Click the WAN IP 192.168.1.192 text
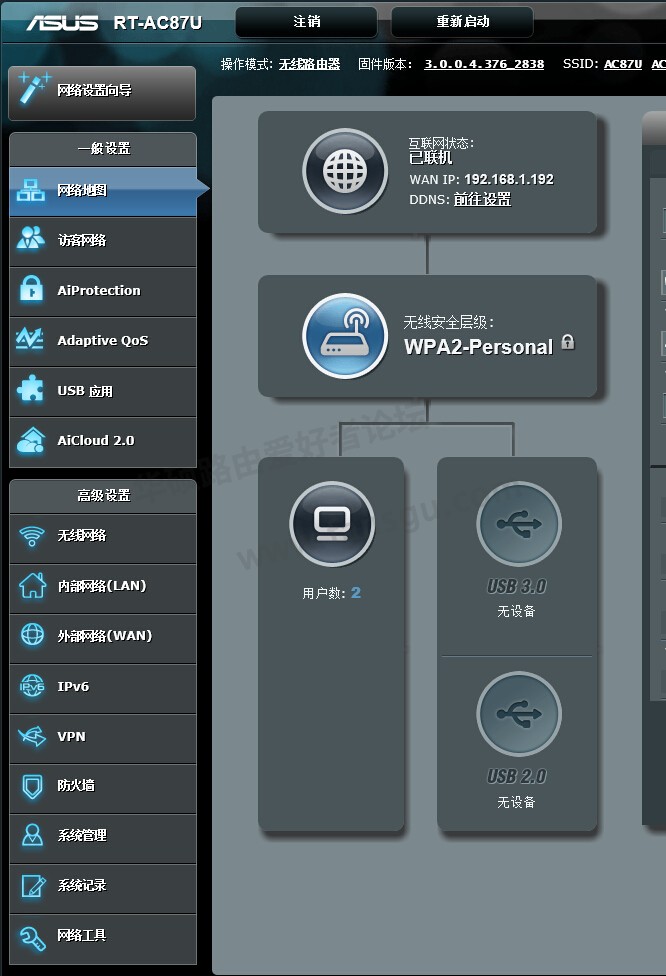Image resolution: width=666 pixels, height=976 pixels. (481, 179)
